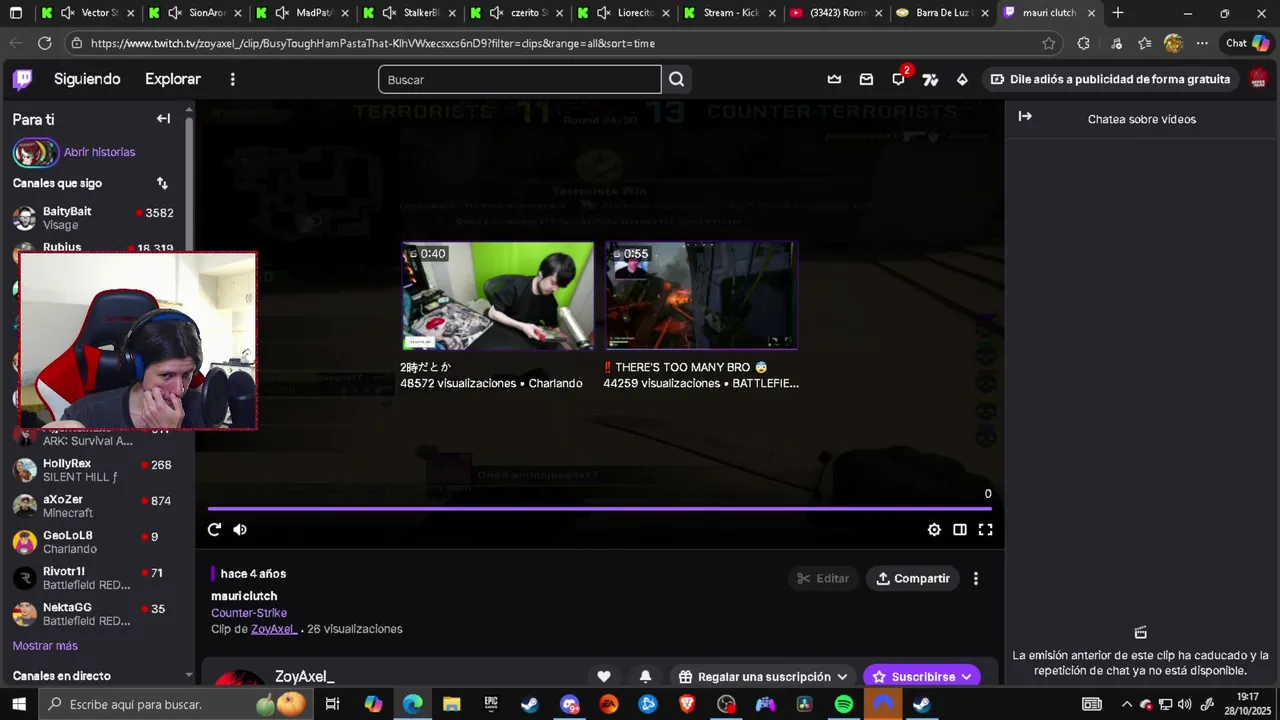
Task: Toggle theatre mode
Action: (960, 530)
